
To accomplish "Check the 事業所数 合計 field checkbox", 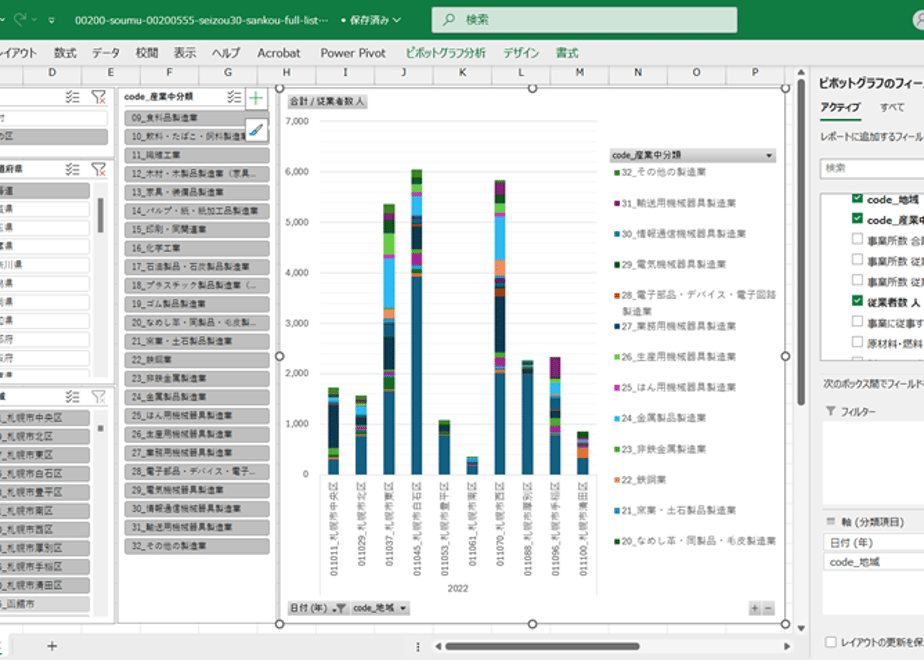I will pyautogui.click(x=857, y=239).
